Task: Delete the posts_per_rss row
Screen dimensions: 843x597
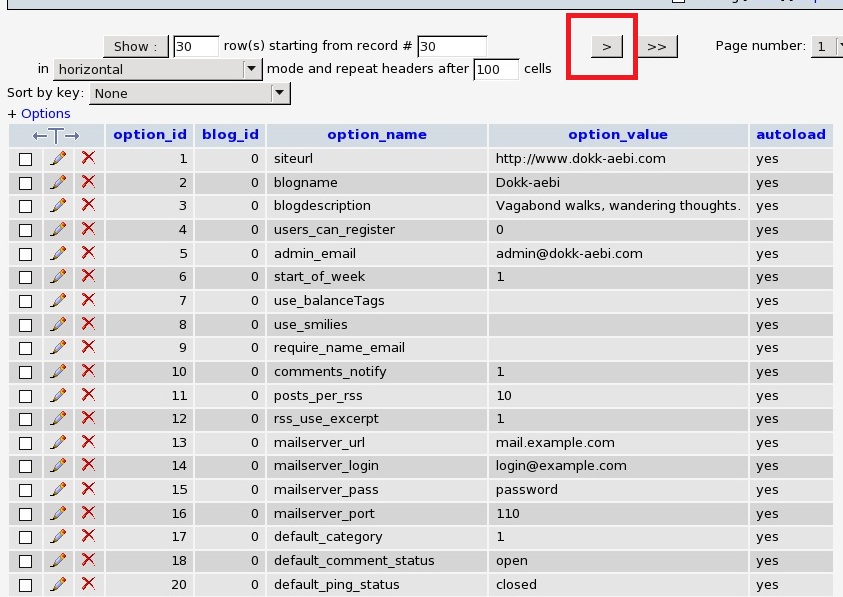Action: pyautogui.click(x=88, y=395)
